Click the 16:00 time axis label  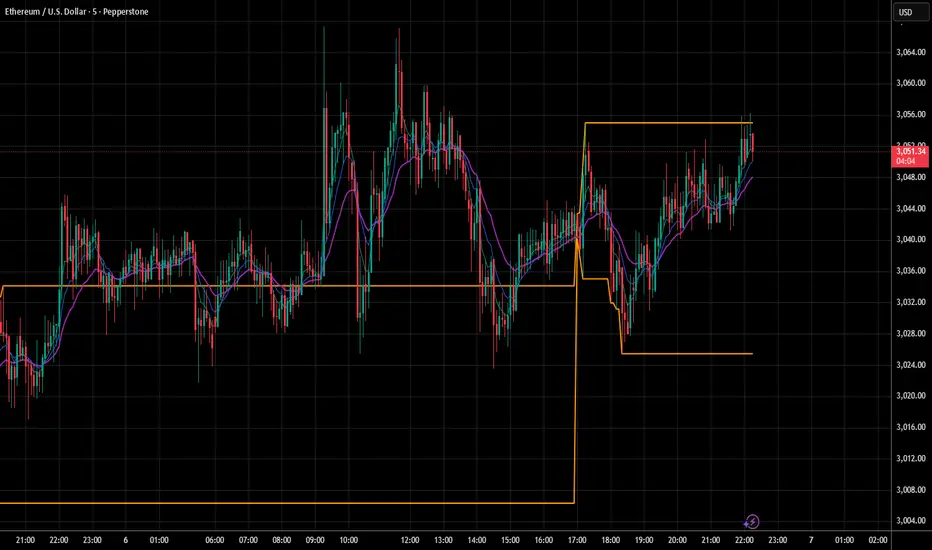point(543,540)
